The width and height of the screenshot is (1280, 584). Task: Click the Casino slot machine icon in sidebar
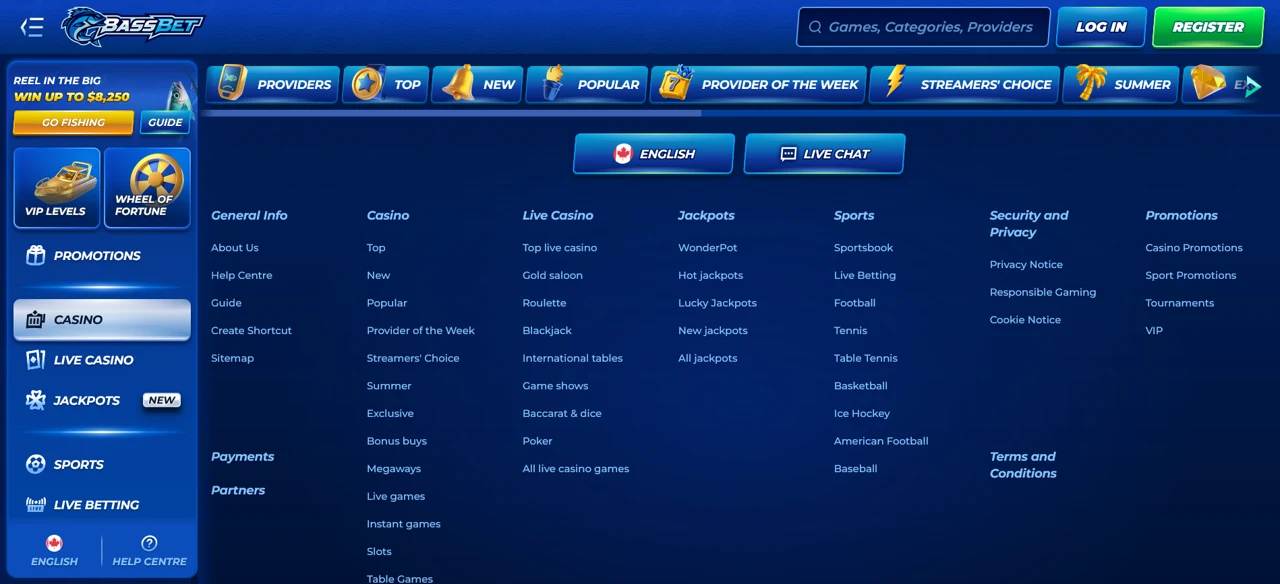(x=36, y=320)
